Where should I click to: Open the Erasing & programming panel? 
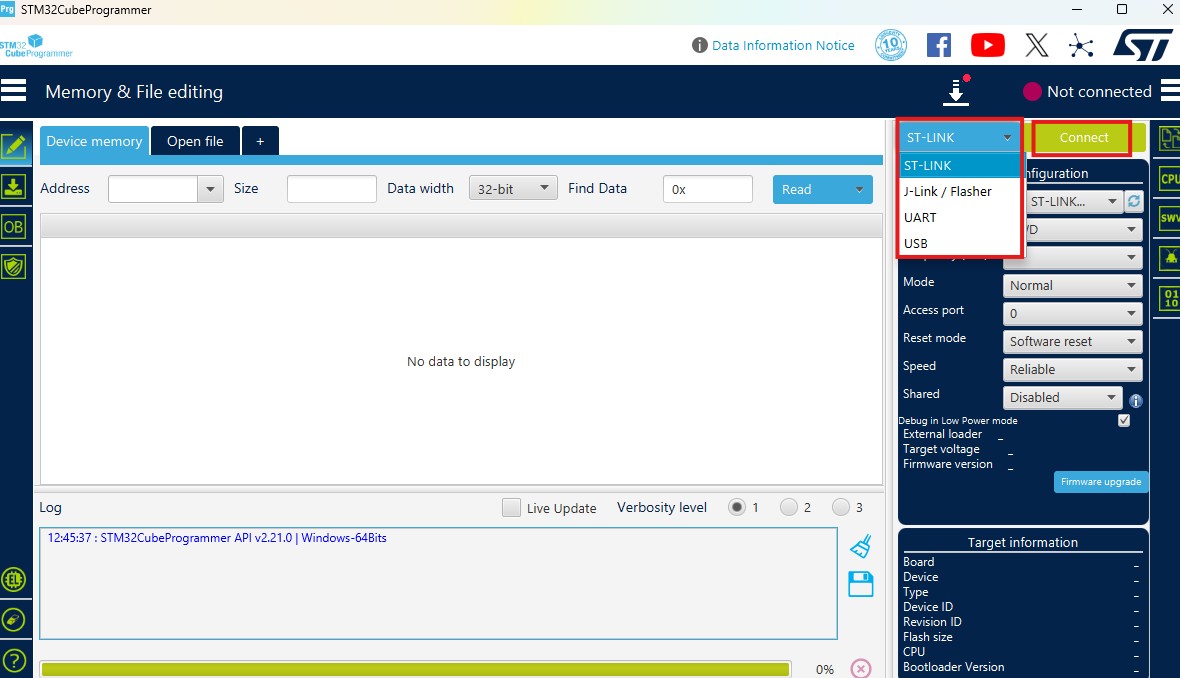point(15,186)
